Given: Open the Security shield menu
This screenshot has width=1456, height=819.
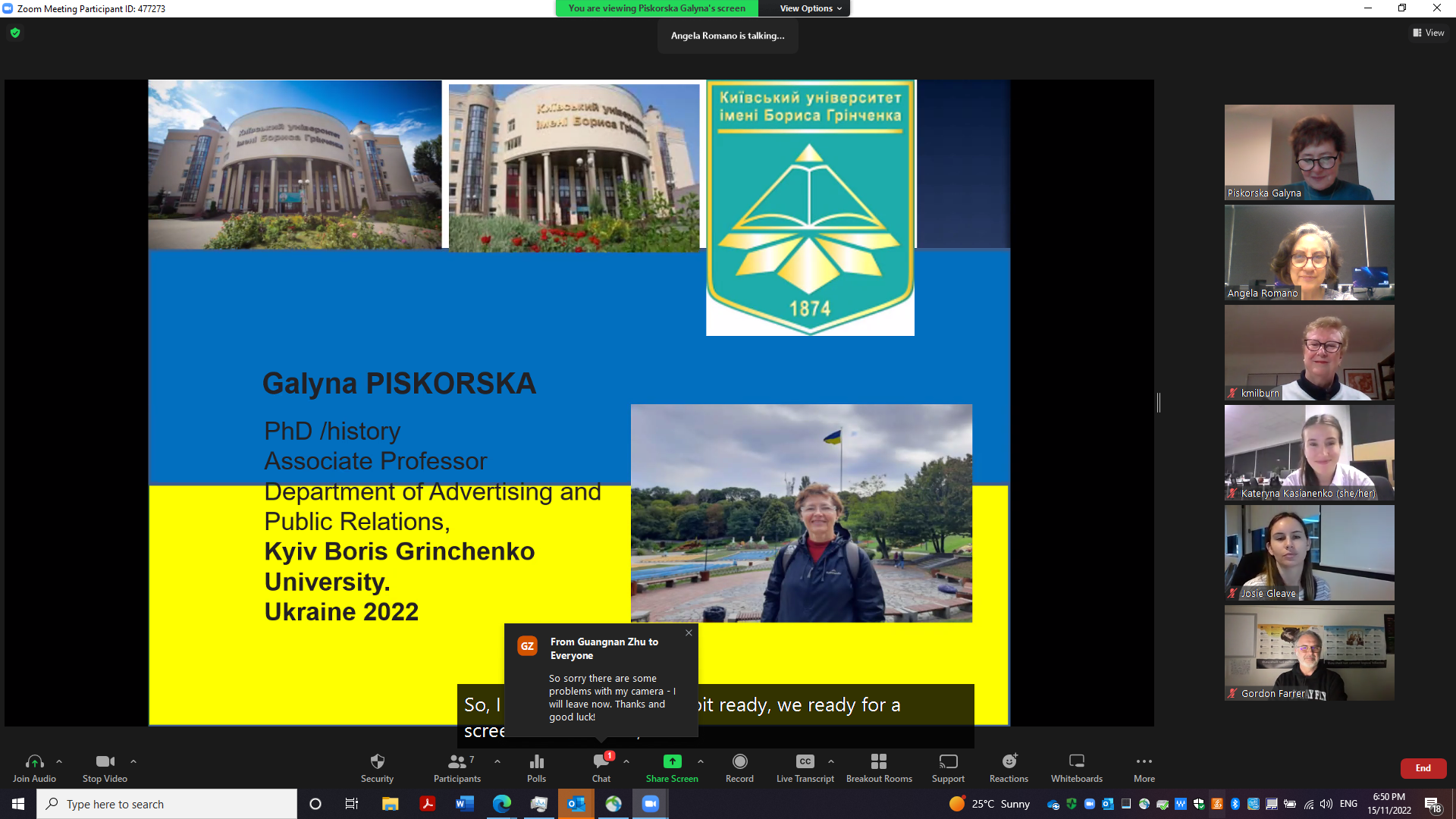Looking at the screenshot, I should 377,767.
